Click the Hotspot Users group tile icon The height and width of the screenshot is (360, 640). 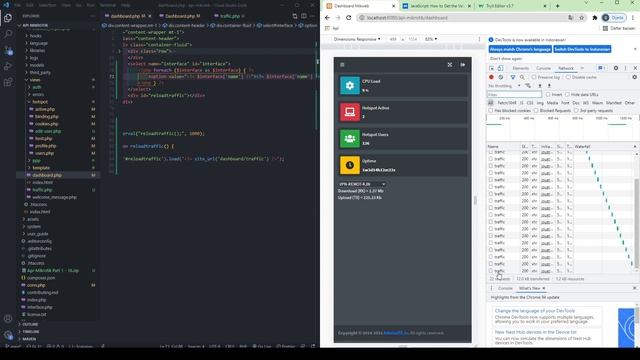tap(349, 138)
